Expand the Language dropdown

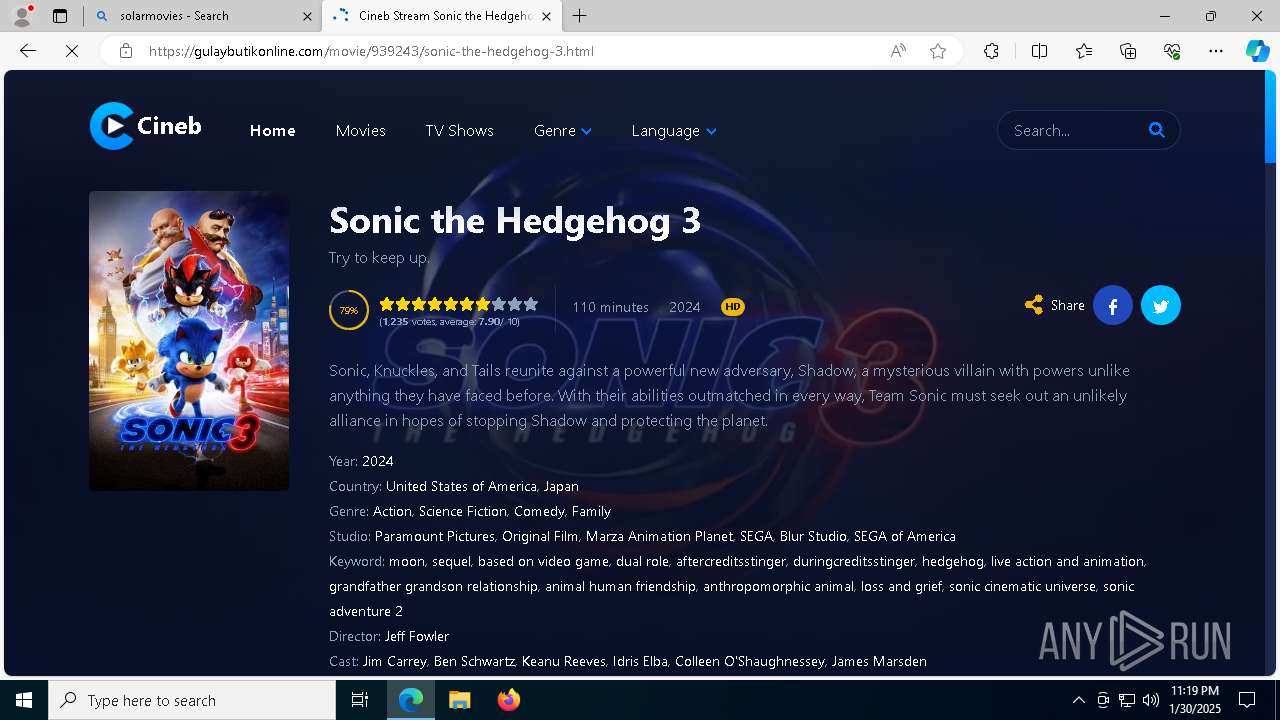pos(674,130)
